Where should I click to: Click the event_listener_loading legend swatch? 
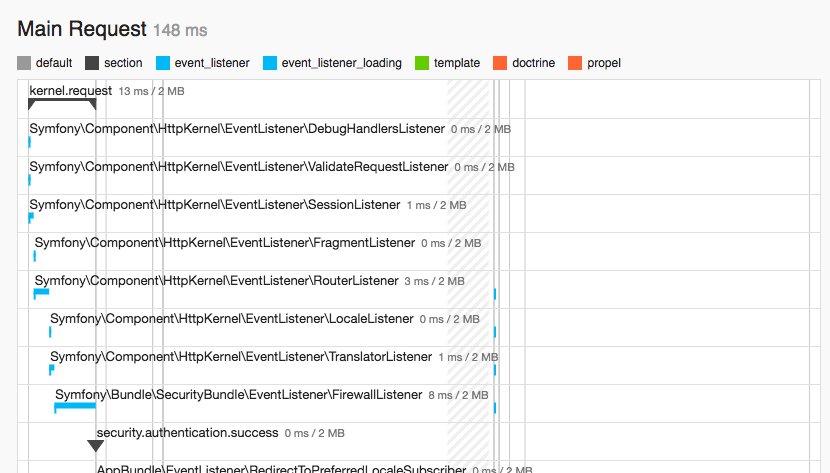pyautogui.click(x=270, y=63)
